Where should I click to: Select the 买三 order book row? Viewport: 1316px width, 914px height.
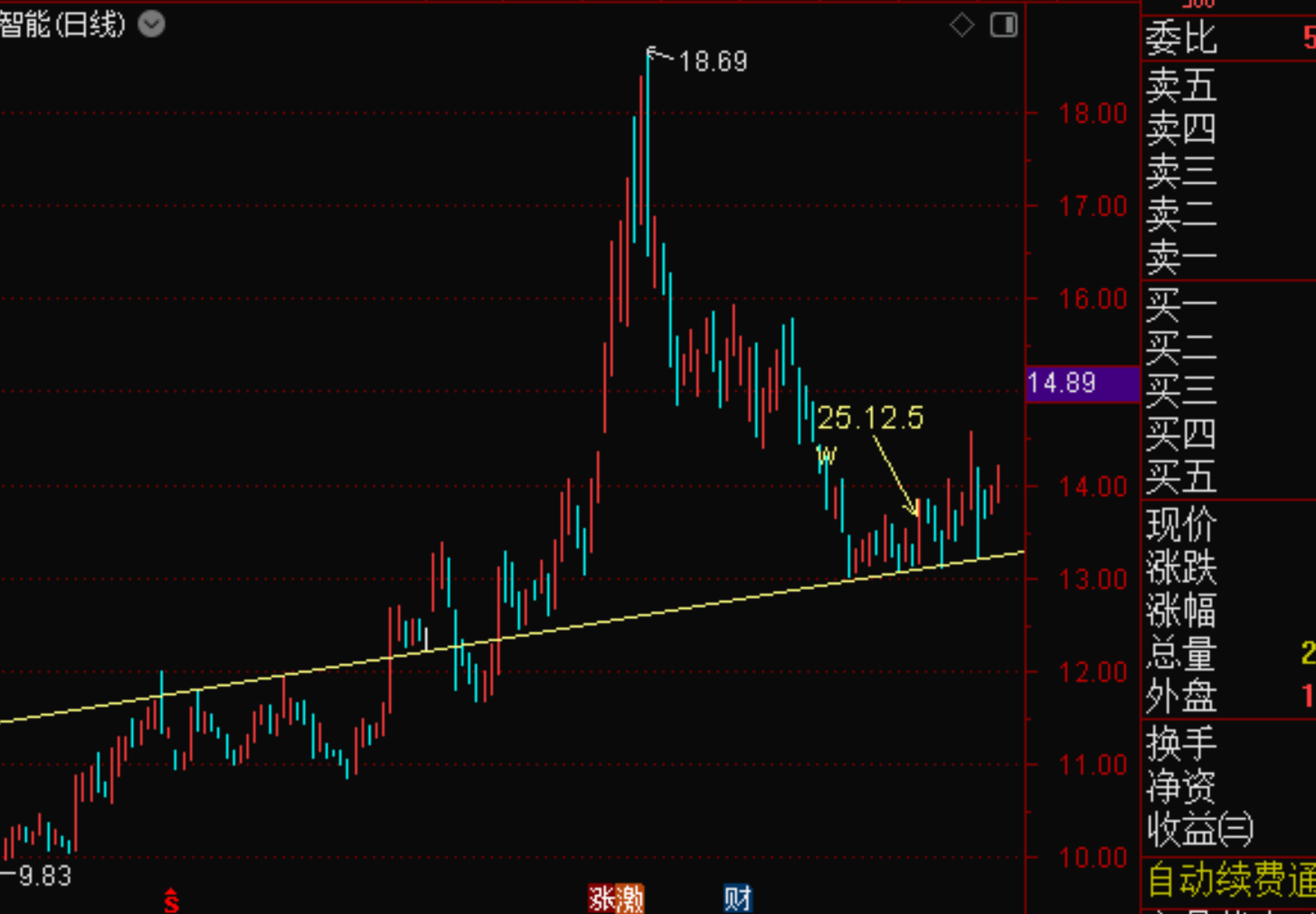coord(1228,390)
